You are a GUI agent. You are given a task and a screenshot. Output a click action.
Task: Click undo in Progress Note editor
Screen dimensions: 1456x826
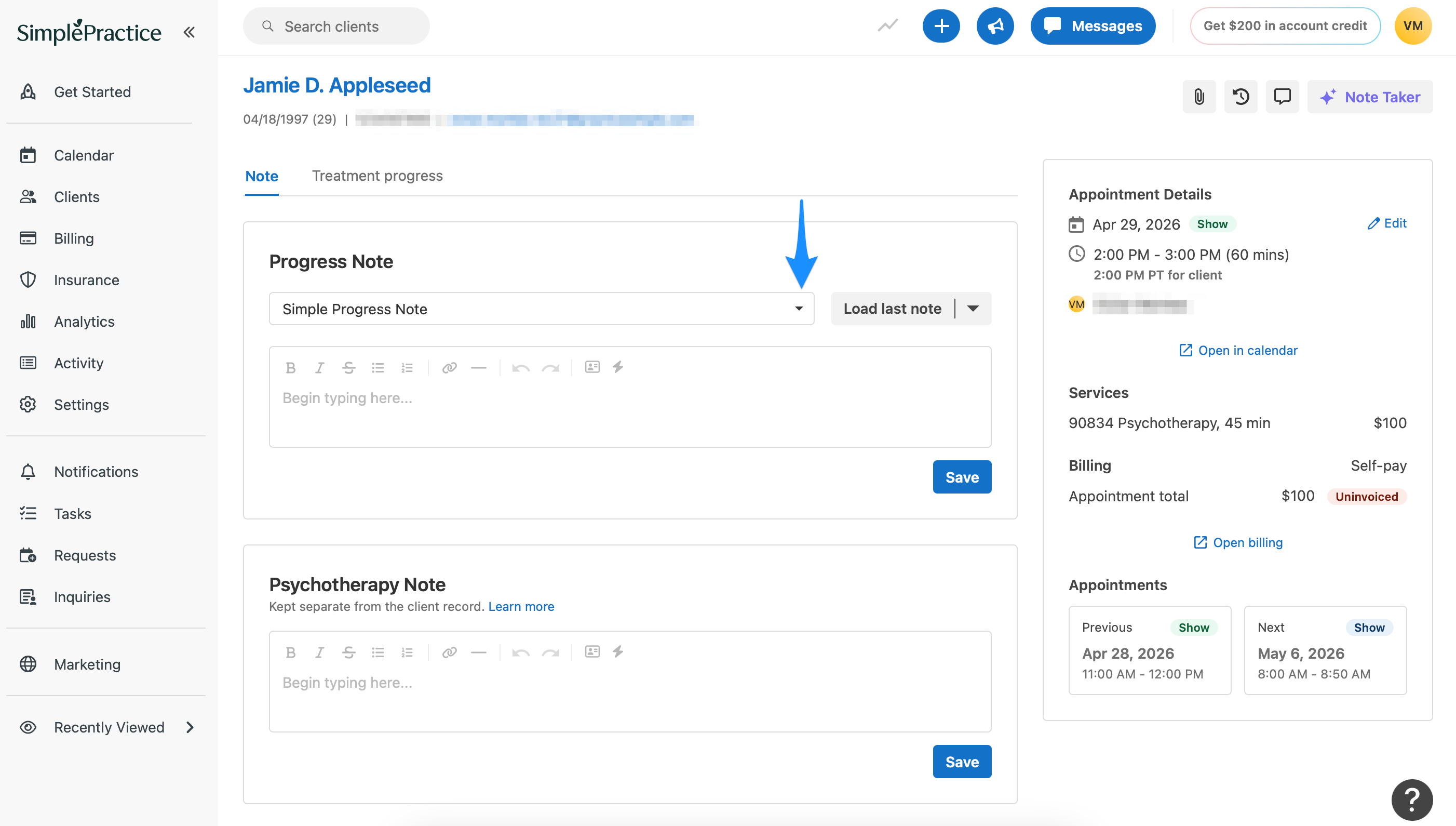[x=521, y=368]
